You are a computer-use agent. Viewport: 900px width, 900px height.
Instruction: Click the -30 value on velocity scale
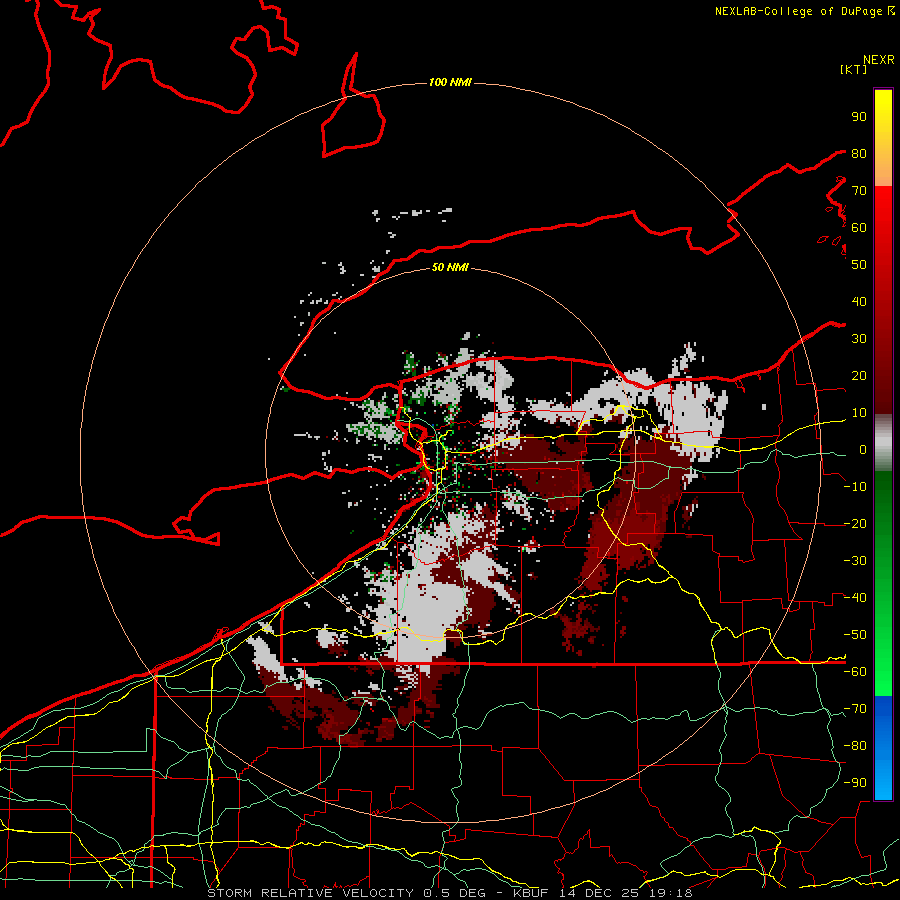(x=855, y=560)
